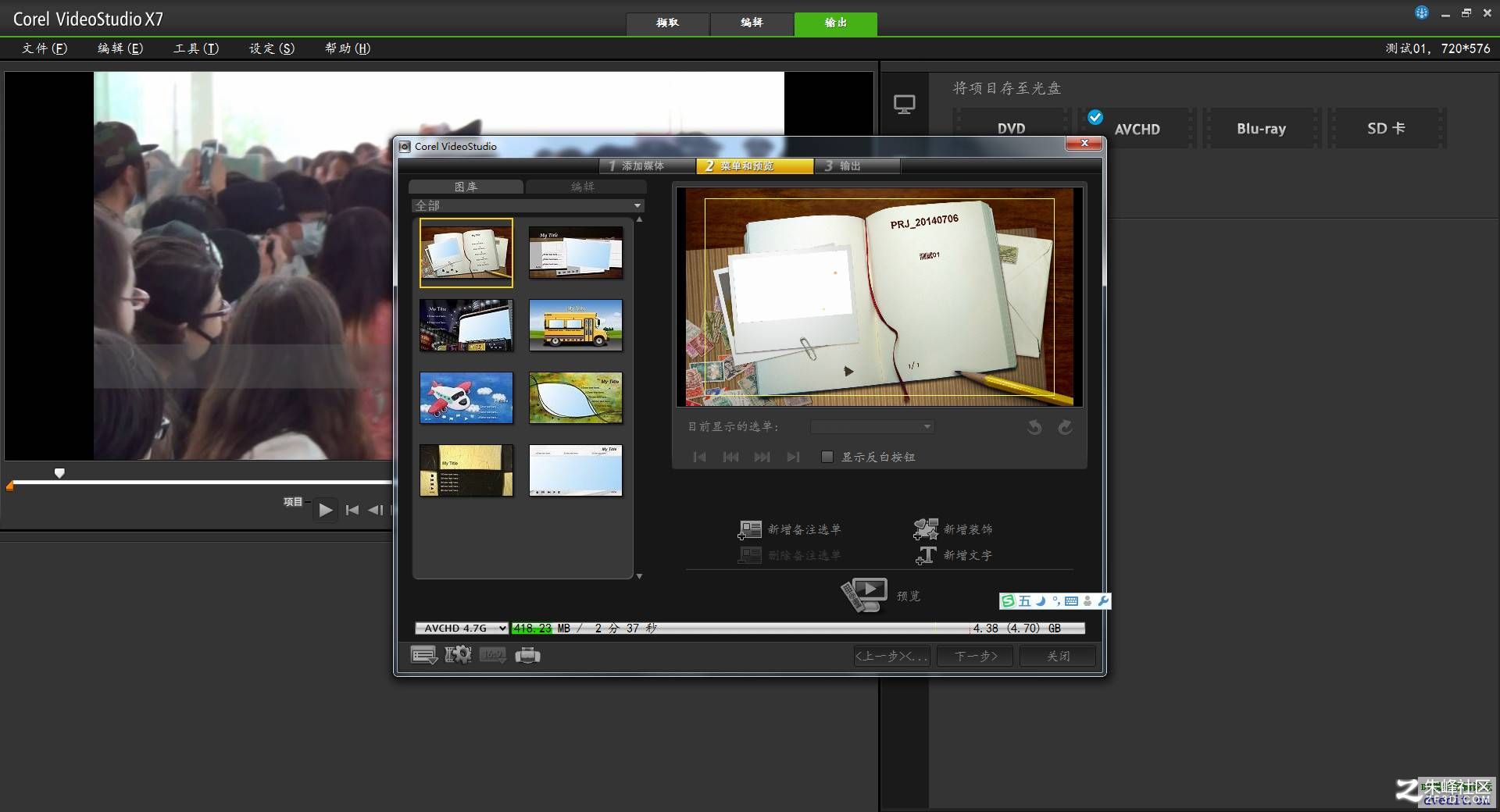Viewport: 1500px width, 812px height.
Task: Open the 目前显示的选单 dropdown
Action: click(872, 427)
